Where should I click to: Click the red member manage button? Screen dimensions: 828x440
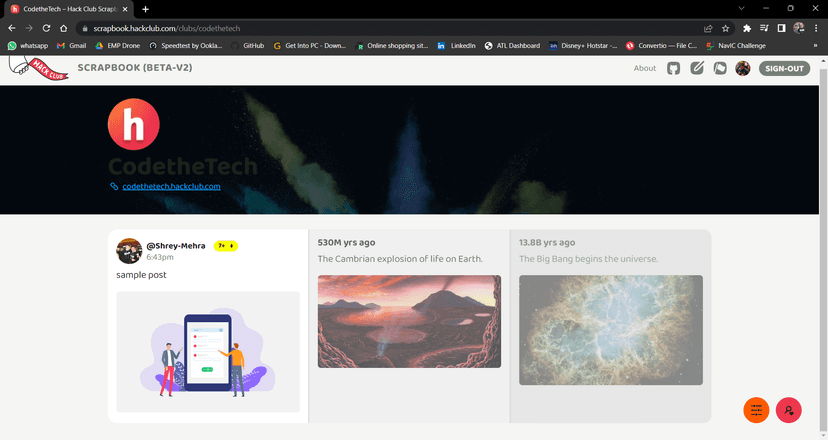coord(789,410)
